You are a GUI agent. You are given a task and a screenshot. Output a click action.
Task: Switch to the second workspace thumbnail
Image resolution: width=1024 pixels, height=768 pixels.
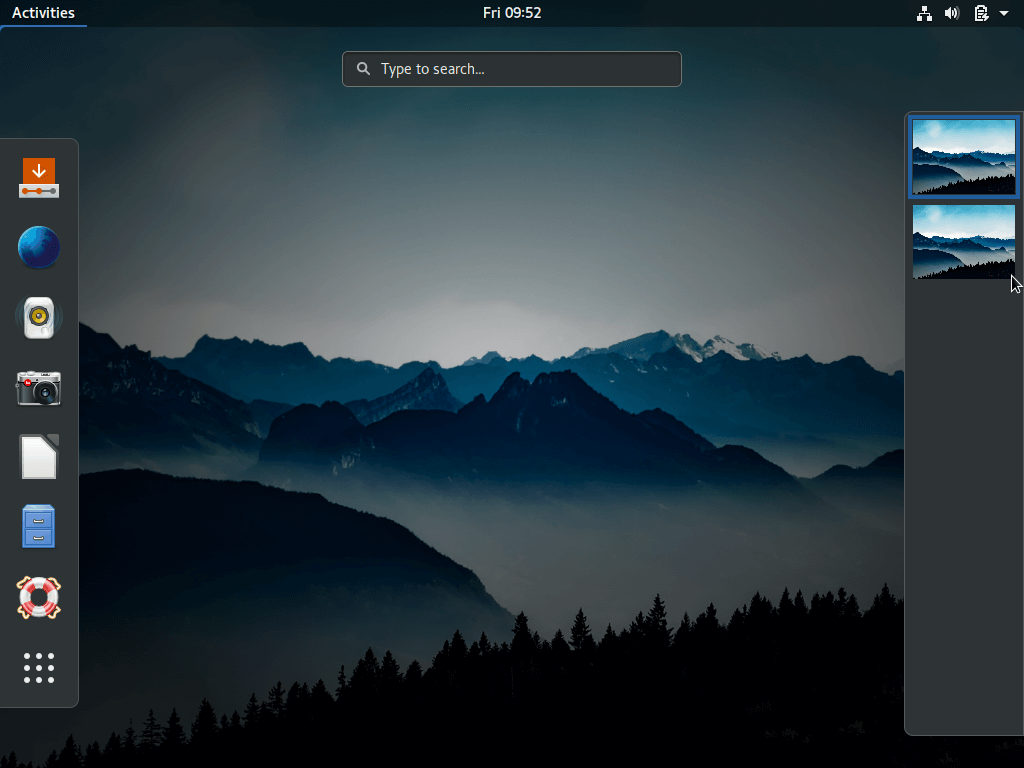[x=964, y=242]
